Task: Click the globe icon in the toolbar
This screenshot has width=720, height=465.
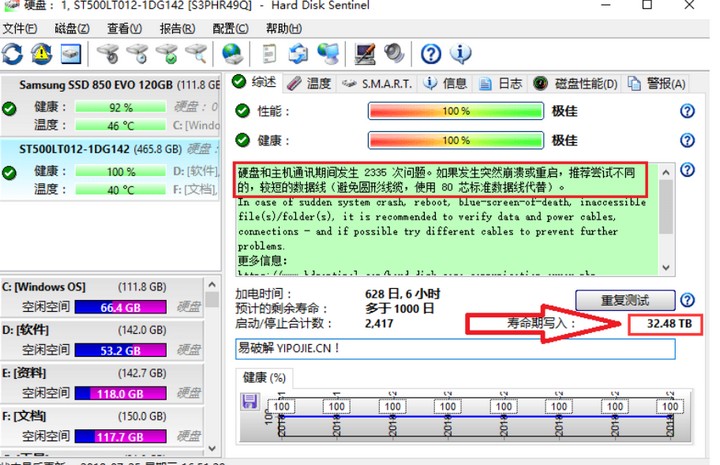Action: point(232,52)
